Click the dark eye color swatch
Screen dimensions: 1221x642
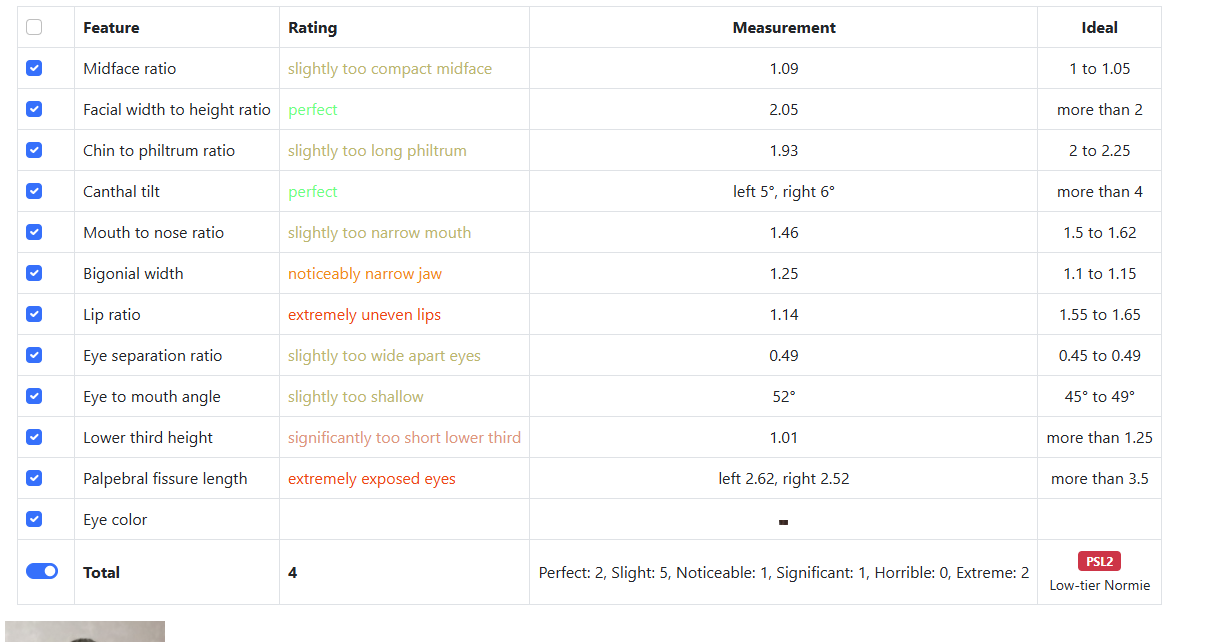point(784,522)
